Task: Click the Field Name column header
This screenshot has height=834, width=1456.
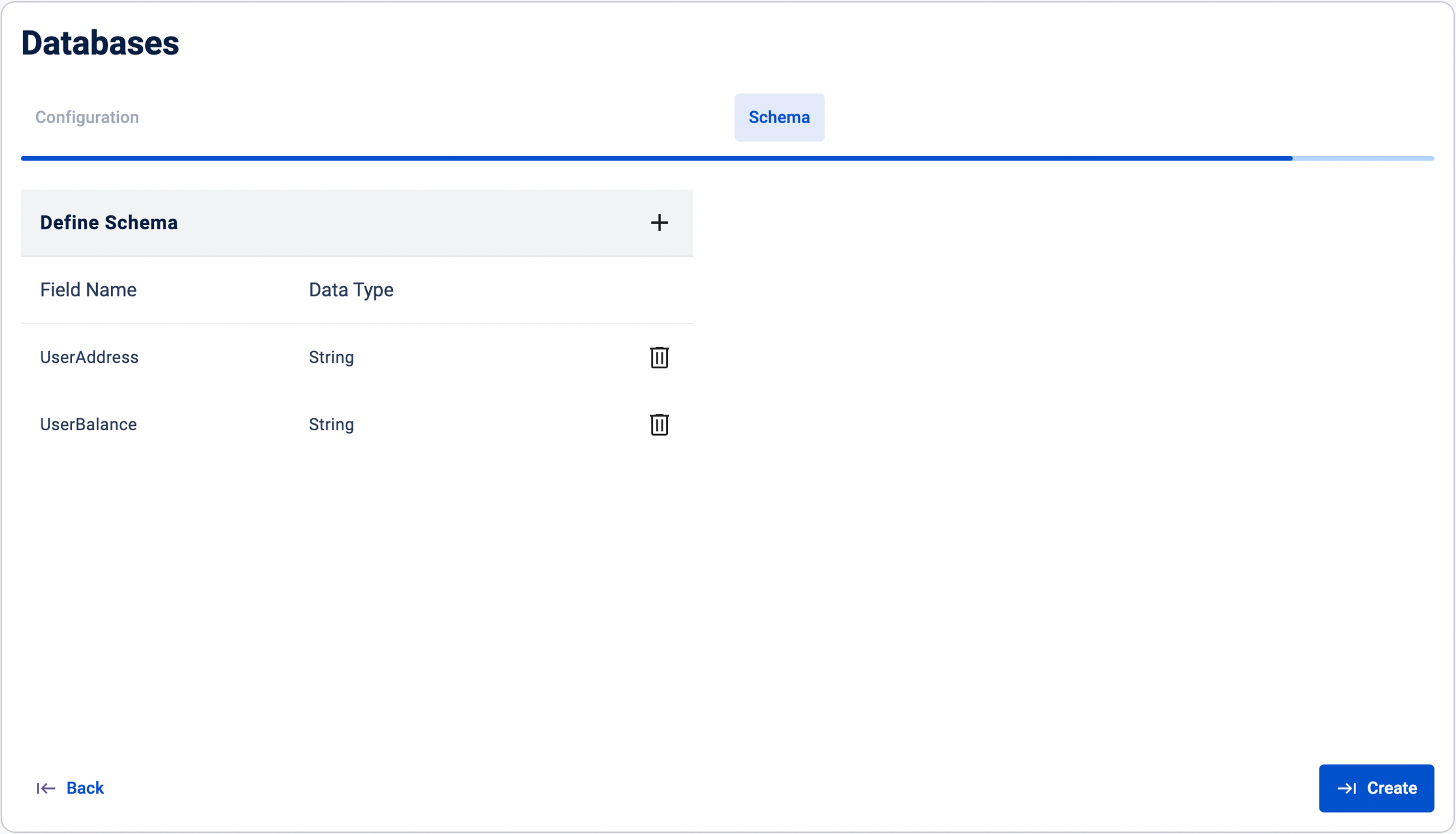Action: [x=88, y=290]
